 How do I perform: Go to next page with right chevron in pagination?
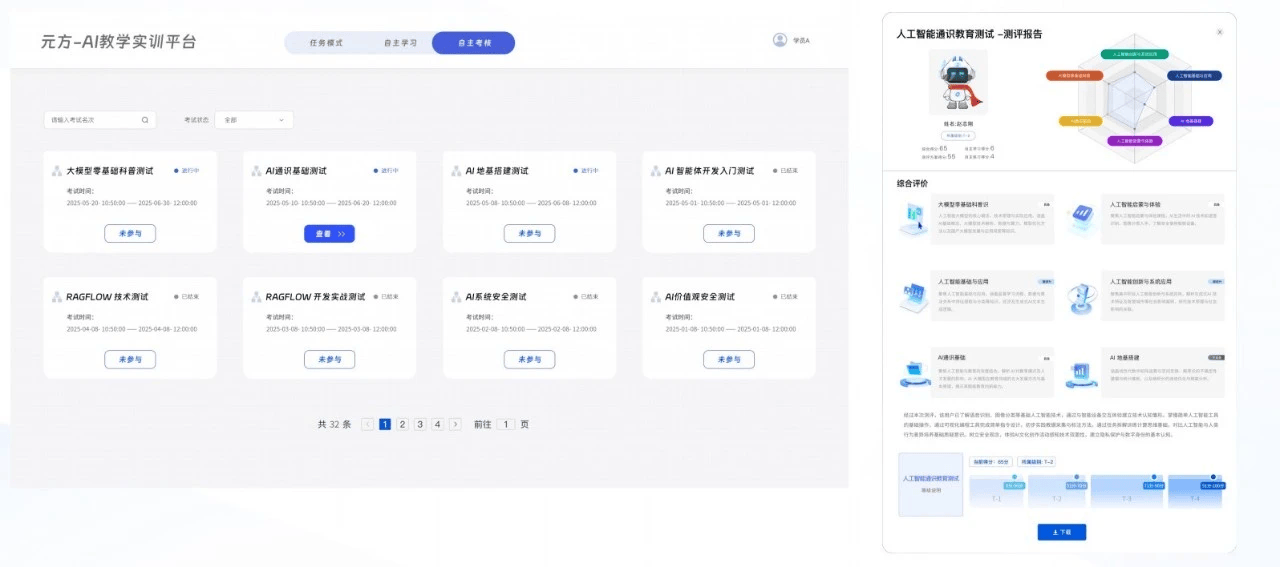[x=455, y=424]
